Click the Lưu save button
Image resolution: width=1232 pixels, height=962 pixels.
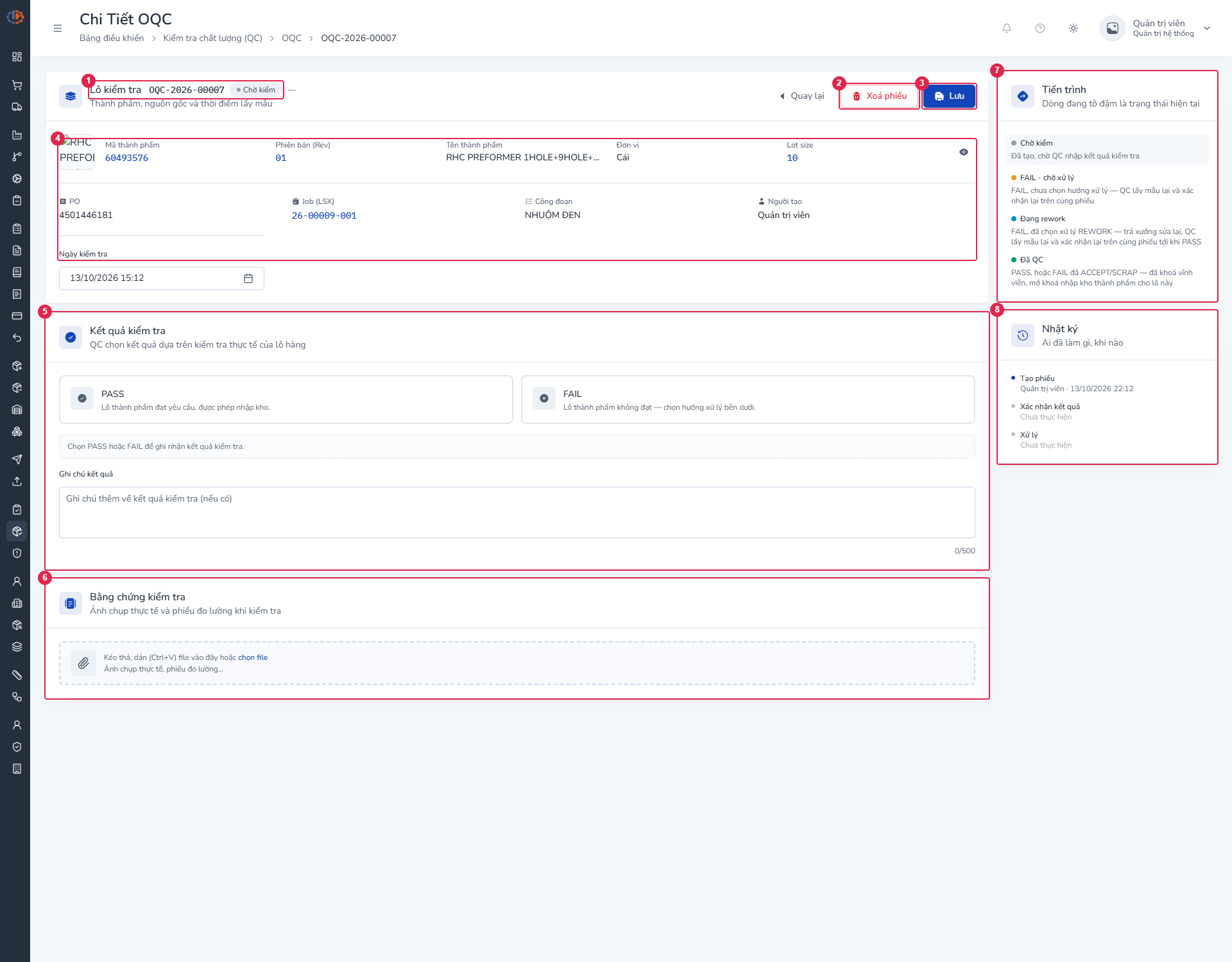point(949,96)
